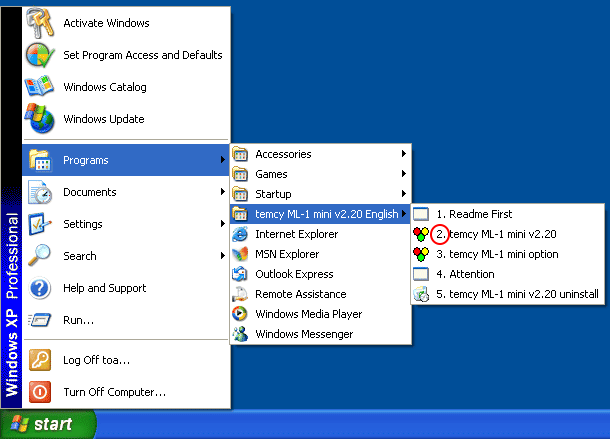Expand the Settings submenu arrow
This screenshot has height=439, width=610.
[x=223, y=223]
